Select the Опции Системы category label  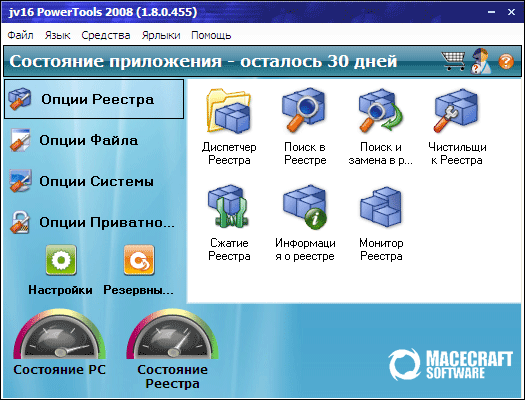96,181
